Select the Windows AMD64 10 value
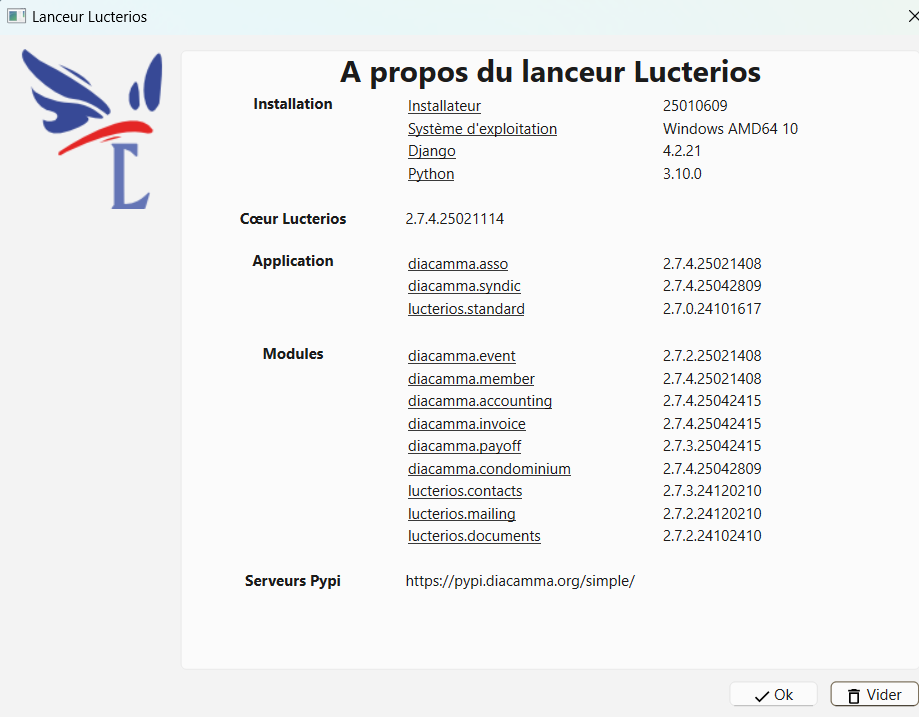Image resolution: width=919 pixels, height=717 pixels. [x=730, y=129]
